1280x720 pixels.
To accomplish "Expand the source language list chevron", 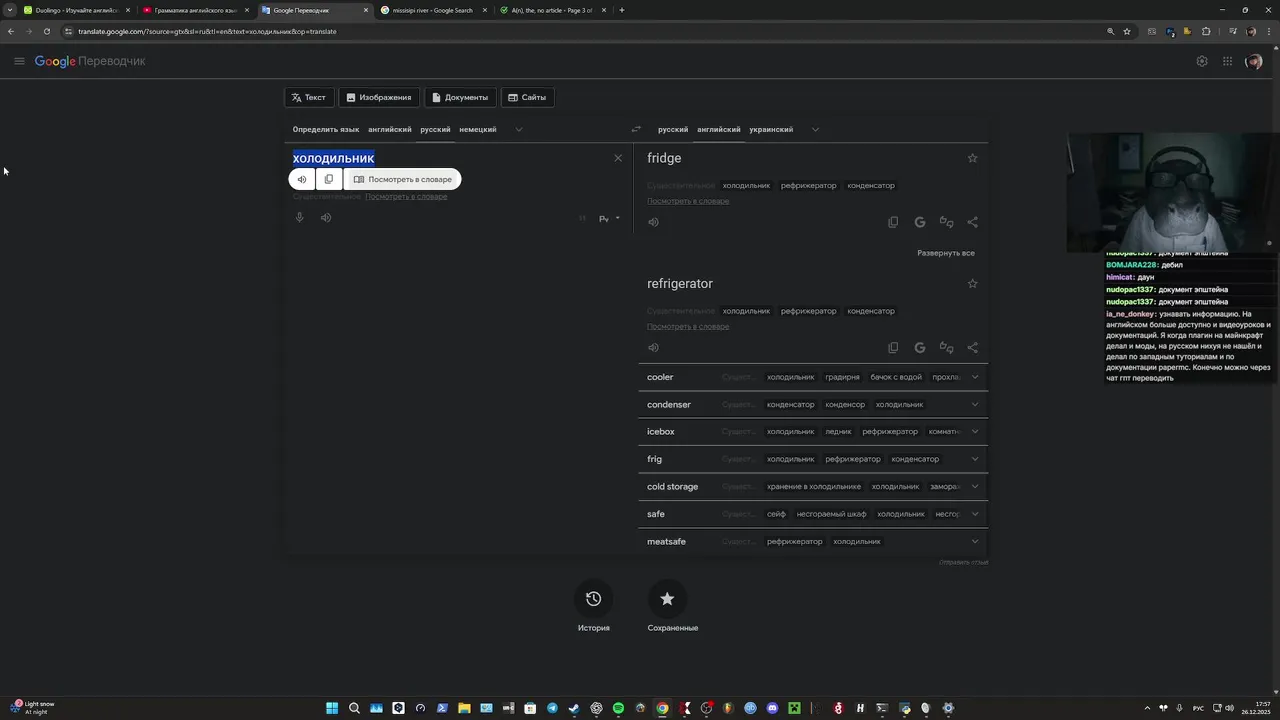I will coord(519,129).
